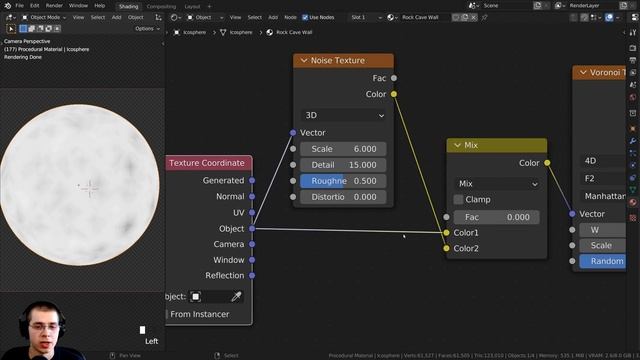640x360 pixels.
Task: Duplicate the Rock Cave Wall material
Action: (465, 18)
